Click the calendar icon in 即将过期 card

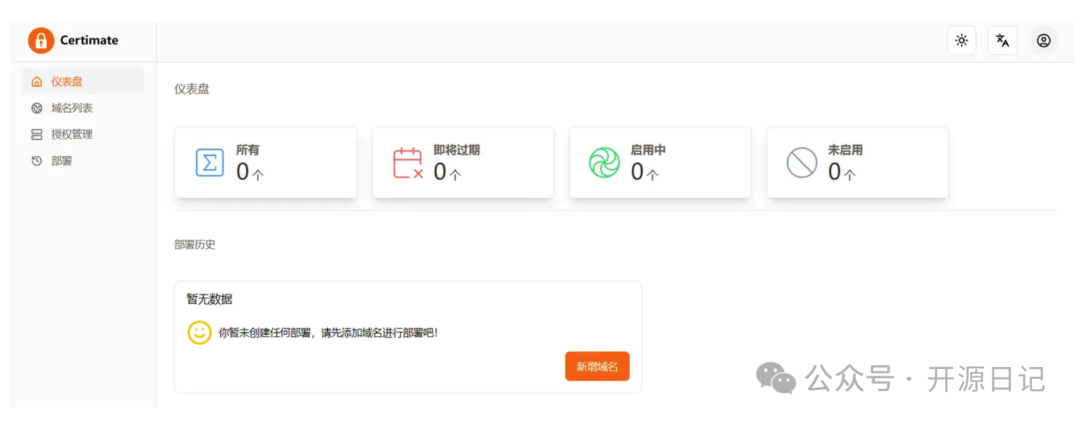tap(407, 162)
